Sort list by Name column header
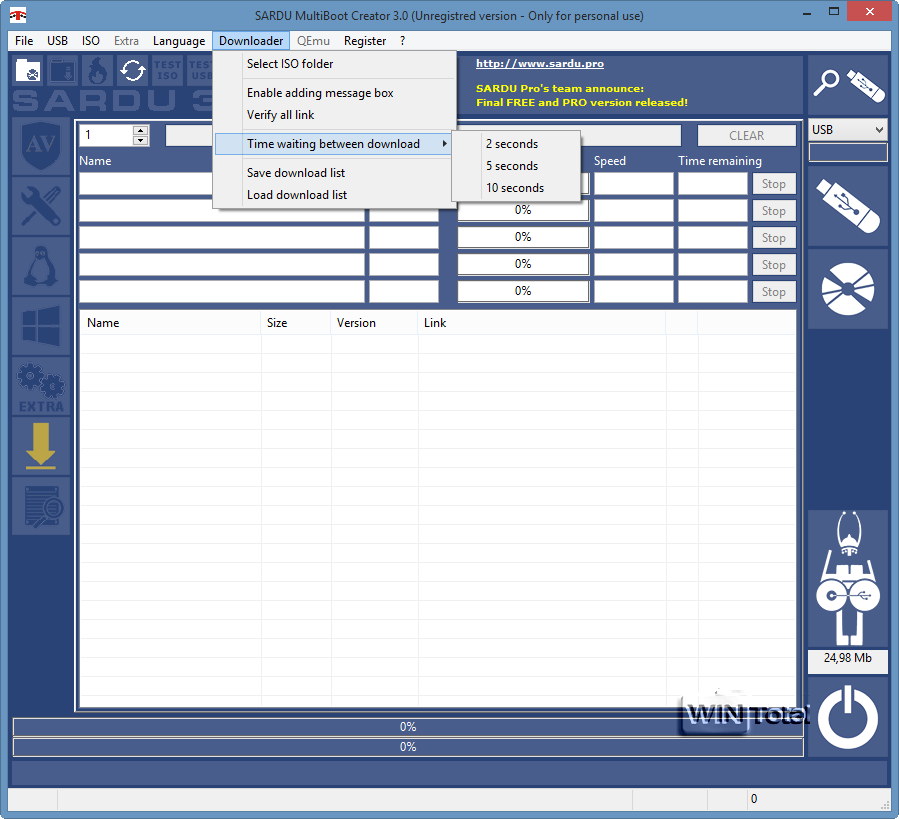The width and height of the screenshot is (899, 819). pyautogui.click(x=170, y=323)
